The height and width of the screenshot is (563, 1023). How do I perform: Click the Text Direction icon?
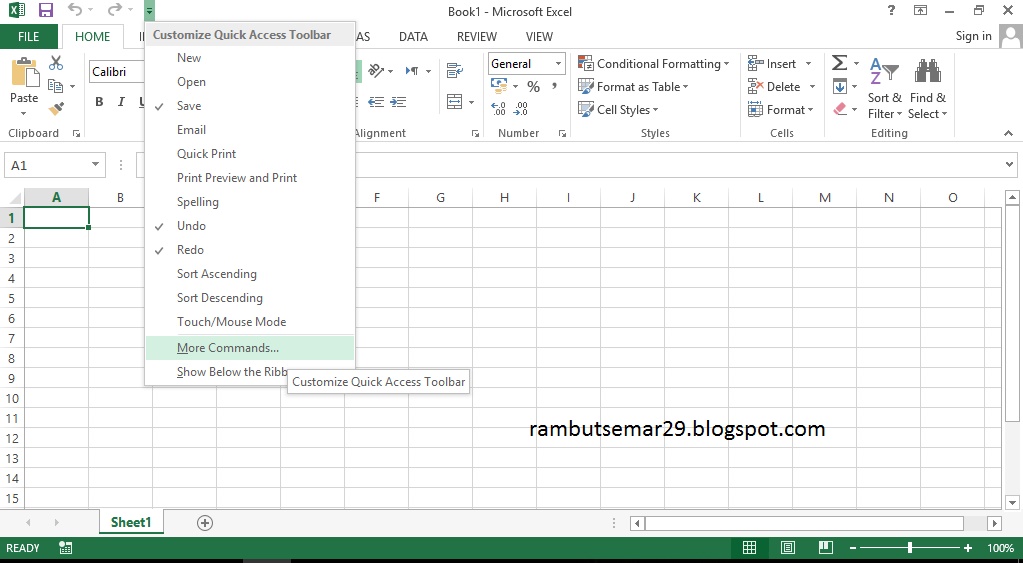coord(413,70)
